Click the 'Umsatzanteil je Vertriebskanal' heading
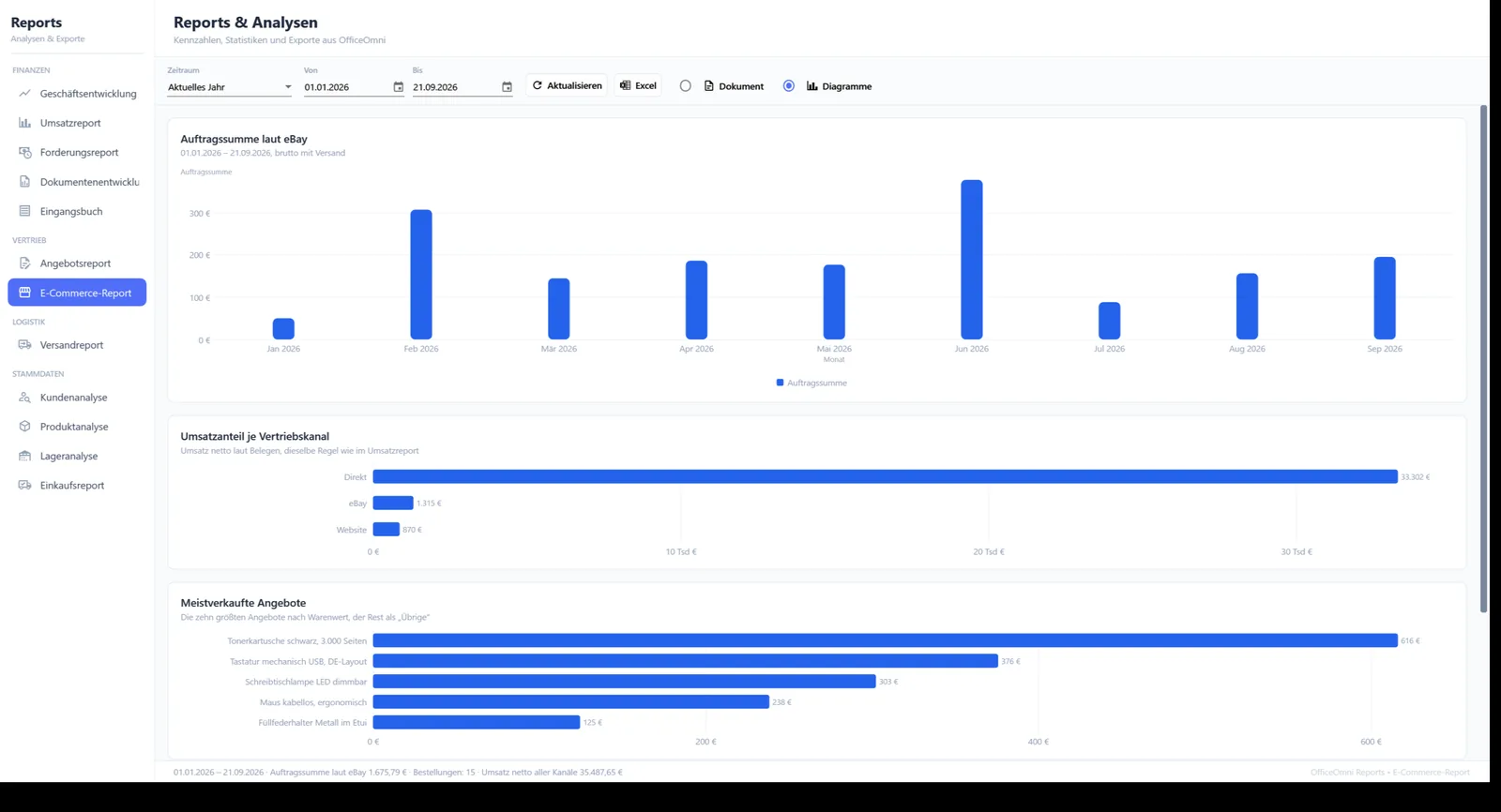This screenshot has width=1501, height=812. pos(255,436)
